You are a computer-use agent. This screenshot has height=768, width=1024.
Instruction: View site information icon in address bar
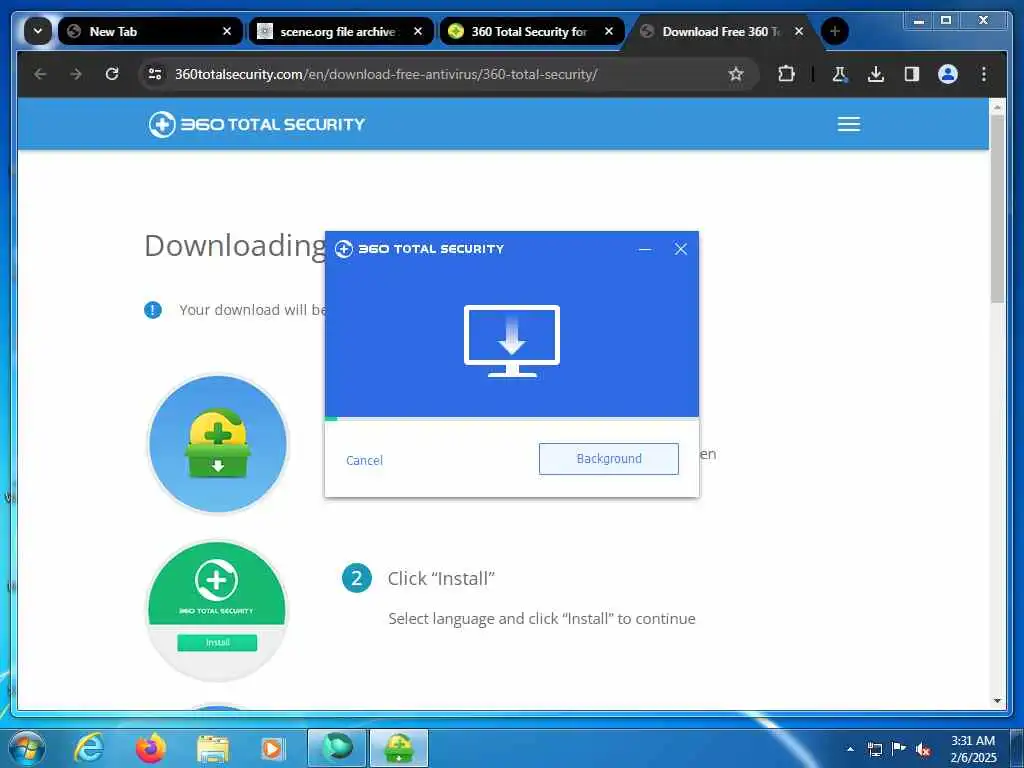tap(155, 74)
